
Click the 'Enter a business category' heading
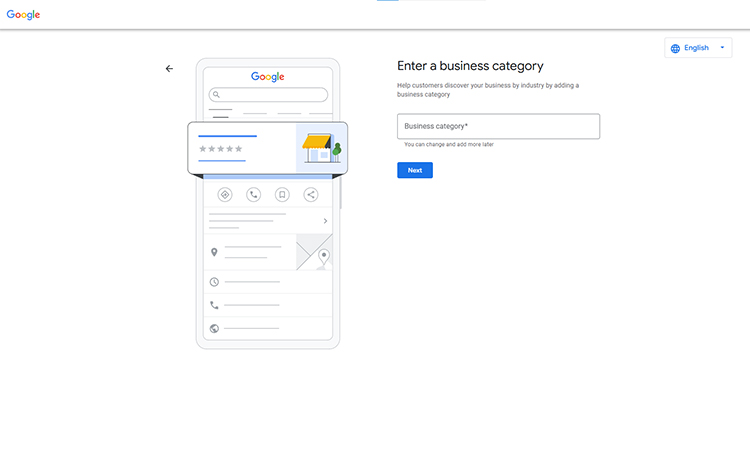click(470, 66)
